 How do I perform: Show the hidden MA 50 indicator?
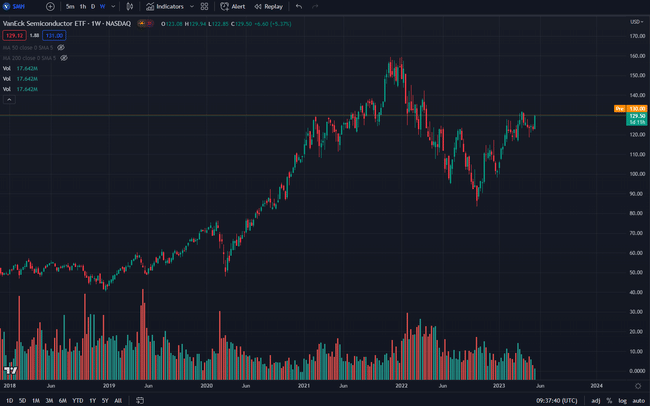tap(61, 47)
